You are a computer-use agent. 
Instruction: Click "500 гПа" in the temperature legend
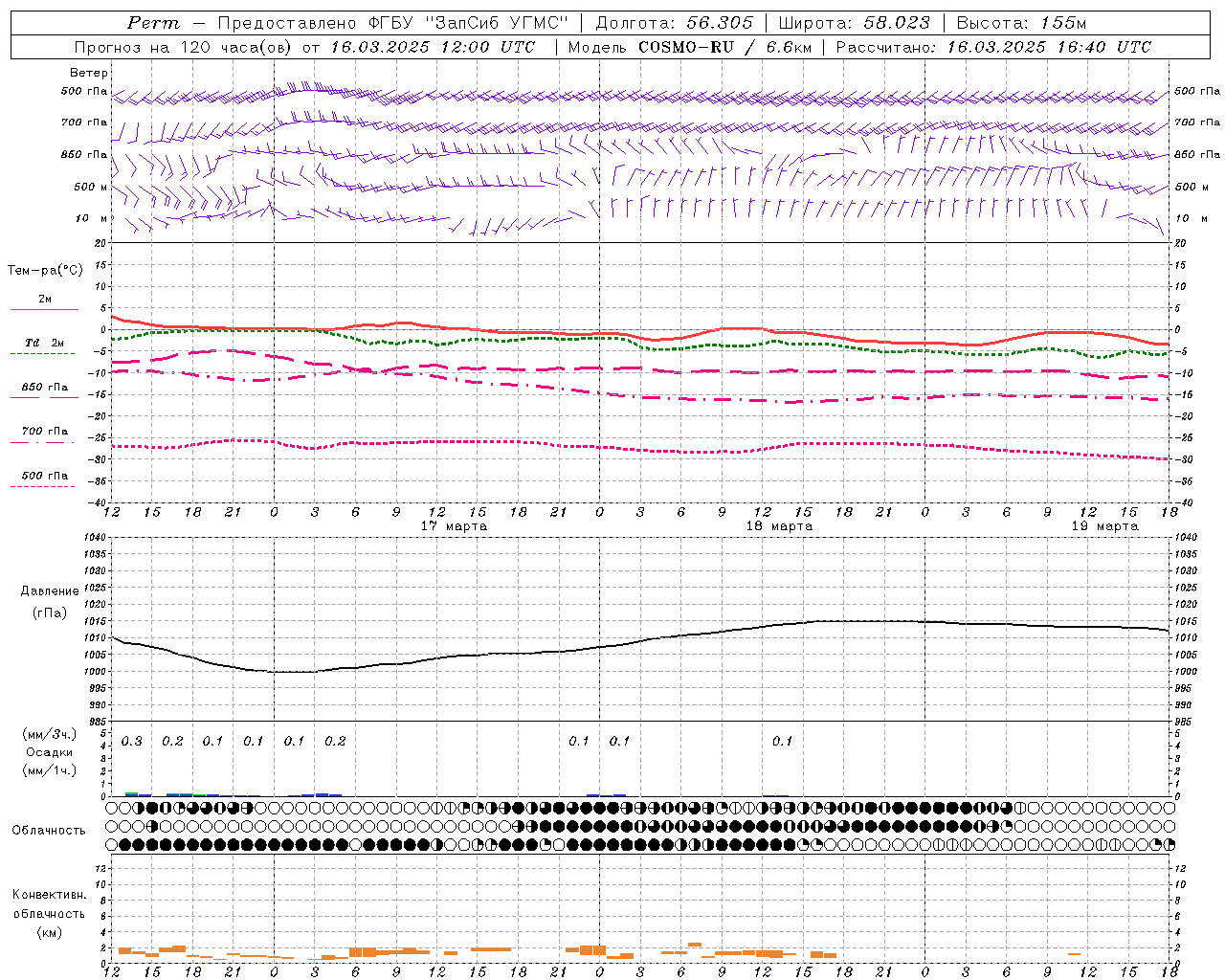click(45, 476)
